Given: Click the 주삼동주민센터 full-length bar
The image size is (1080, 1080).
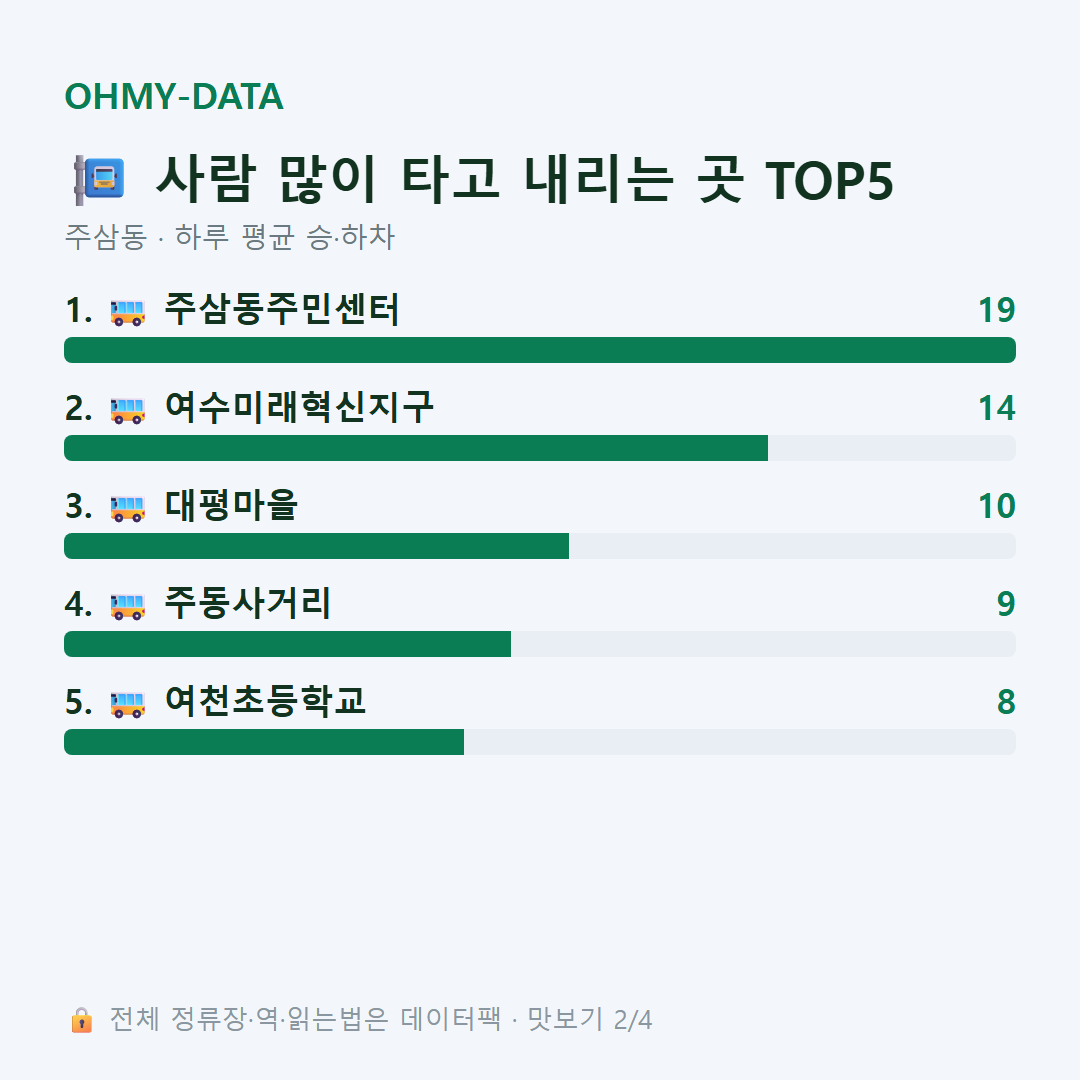Looking at the screenshot, I should point(540,350).
